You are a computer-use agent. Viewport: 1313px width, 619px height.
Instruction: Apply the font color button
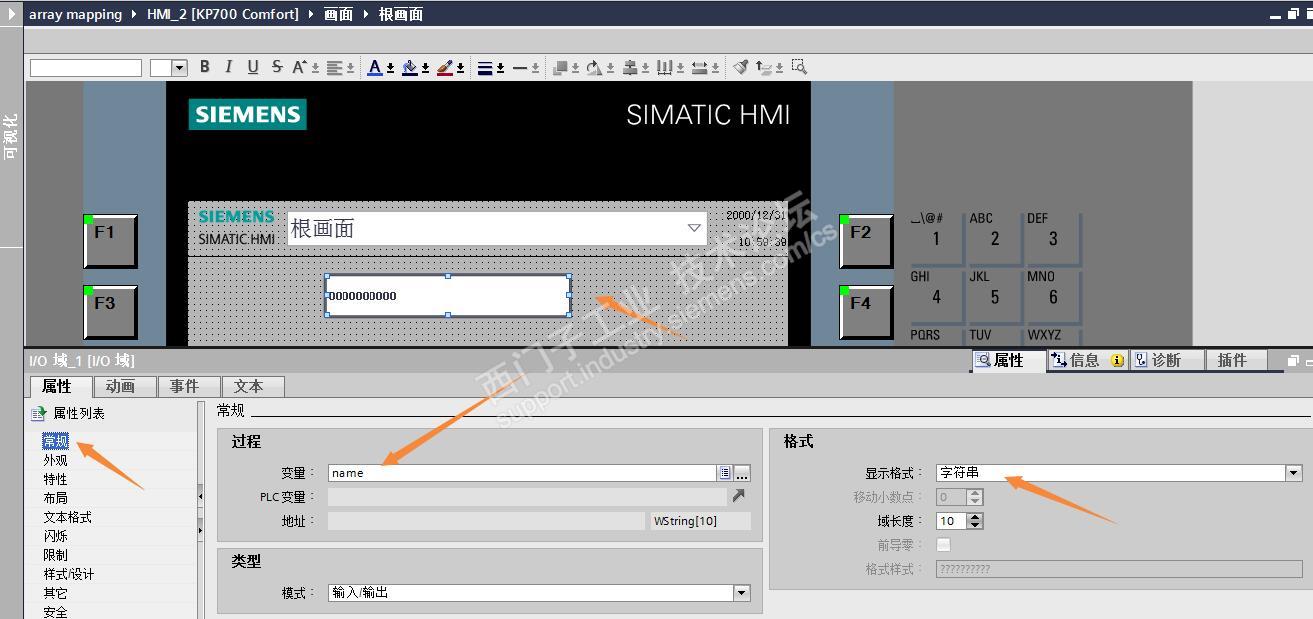[x=375, y=67]
